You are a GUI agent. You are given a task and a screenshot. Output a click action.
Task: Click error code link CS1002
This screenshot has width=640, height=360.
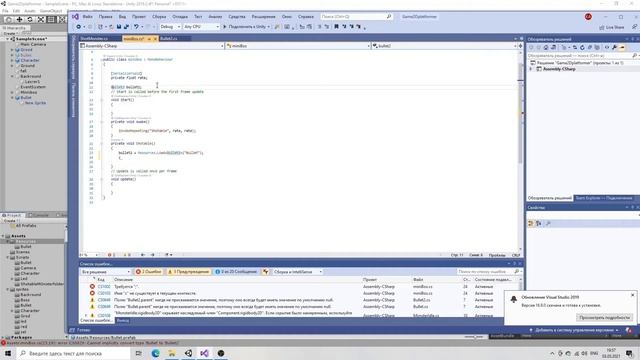click(x=104, y=287)
